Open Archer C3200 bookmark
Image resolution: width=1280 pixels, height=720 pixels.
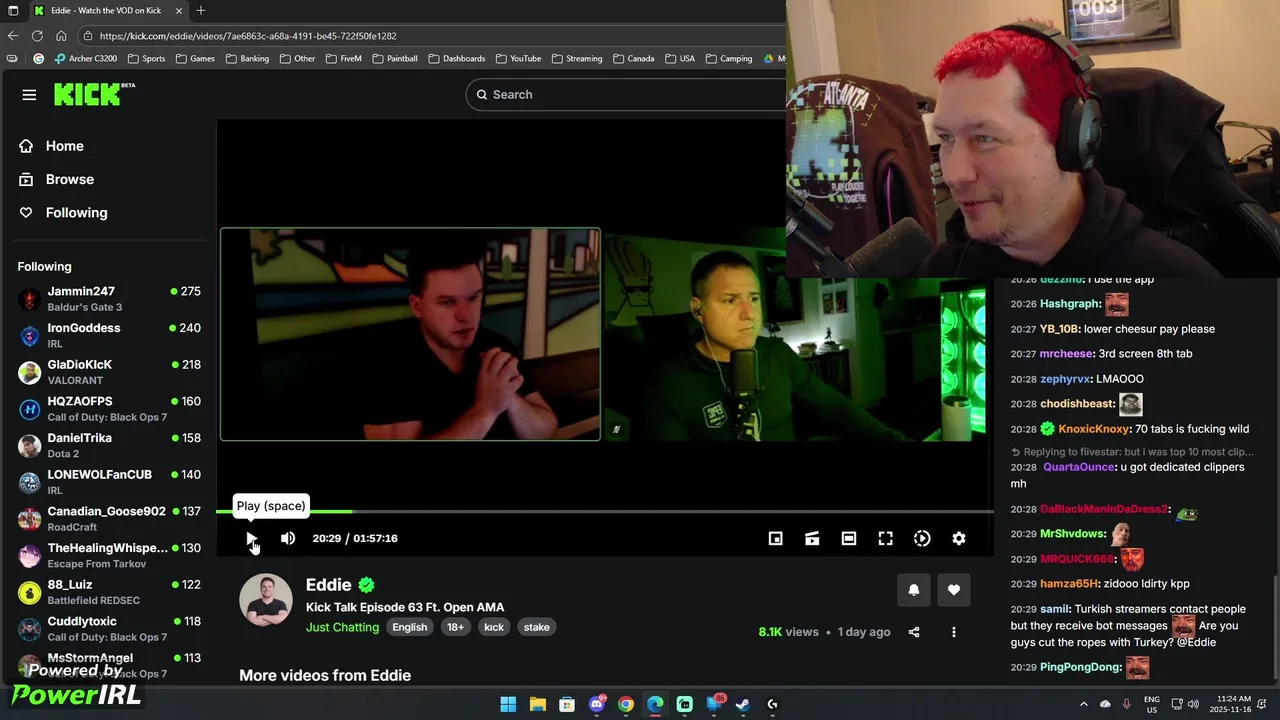point(86,59)
